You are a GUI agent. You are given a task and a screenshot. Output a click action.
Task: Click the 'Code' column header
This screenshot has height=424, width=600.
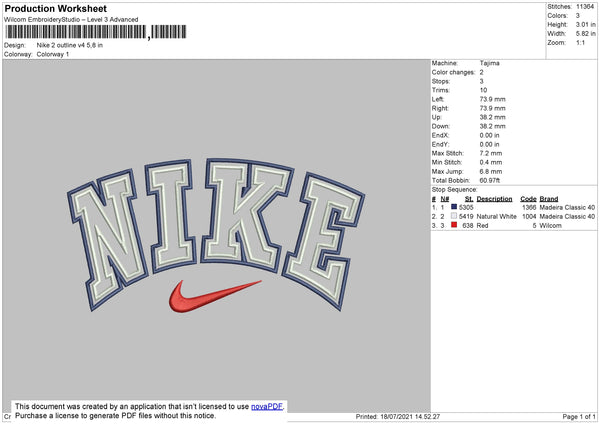528,199
